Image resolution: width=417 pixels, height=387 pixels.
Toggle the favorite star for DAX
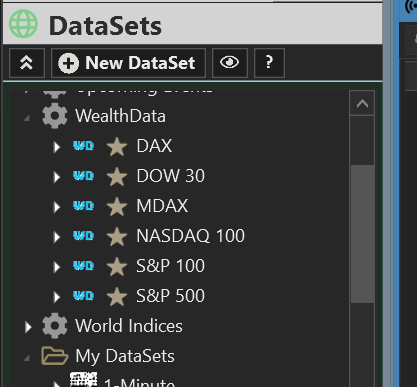coord(117,146)
